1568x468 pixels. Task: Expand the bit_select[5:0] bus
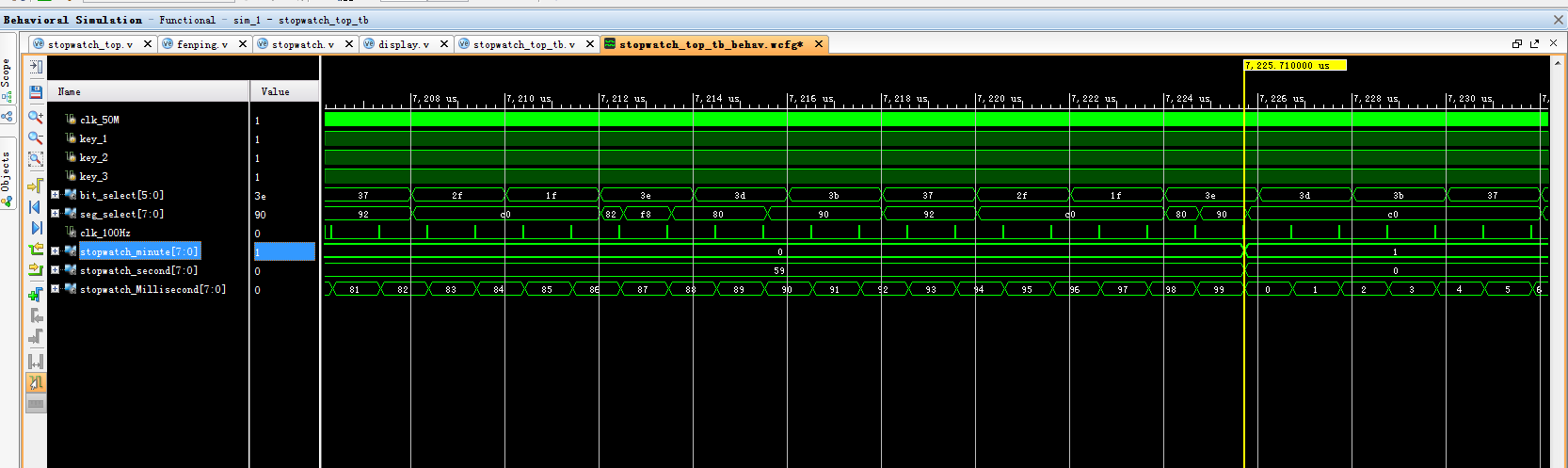(x=55, y=195)
